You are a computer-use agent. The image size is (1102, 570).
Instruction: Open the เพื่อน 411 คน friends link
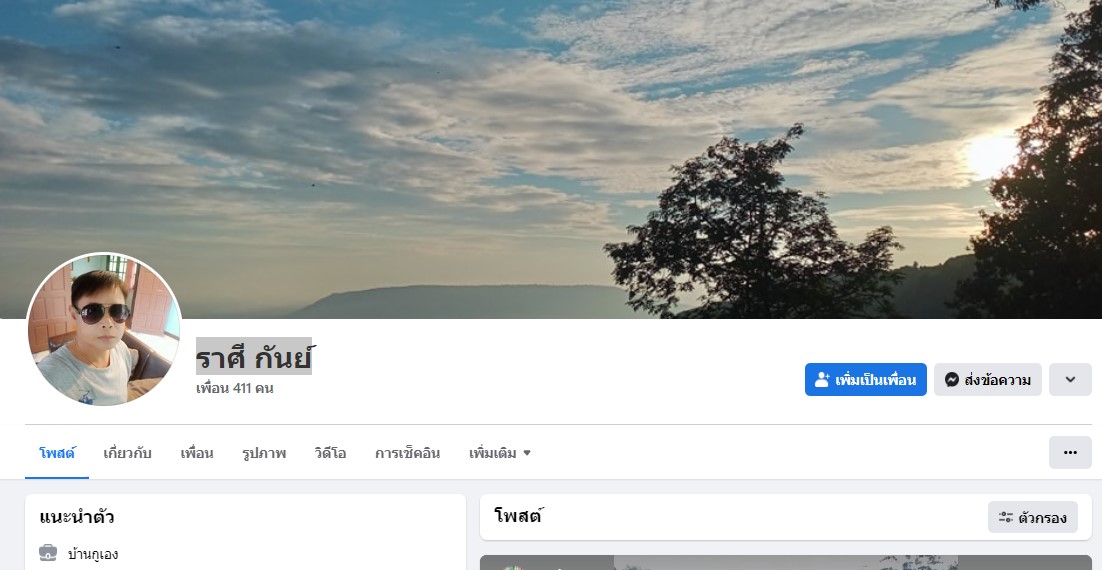tap(235, 388)
